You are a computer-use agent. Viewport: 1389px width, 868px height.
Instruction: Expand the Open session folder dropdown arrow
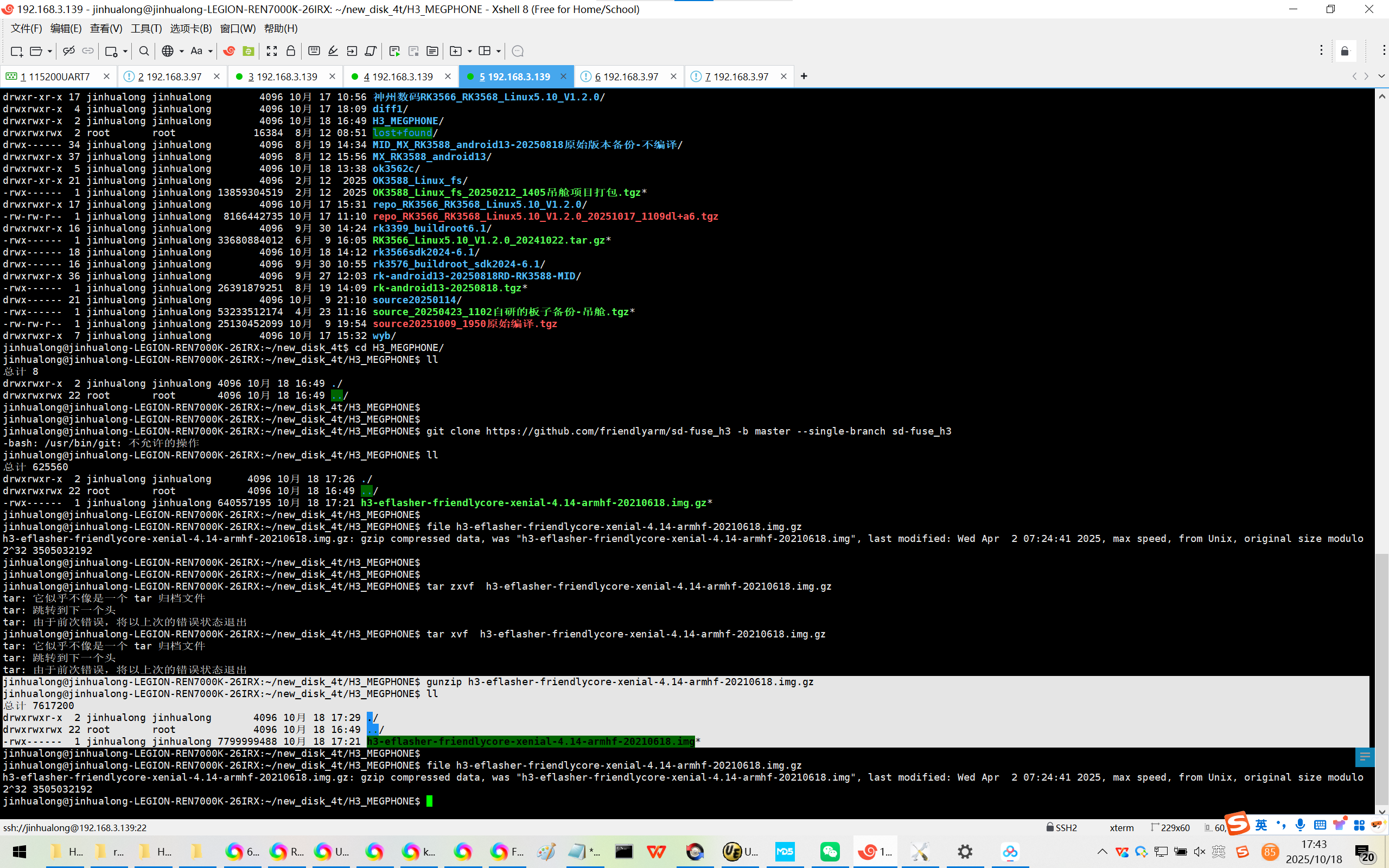pyautogui.click(x=50, y=51)
